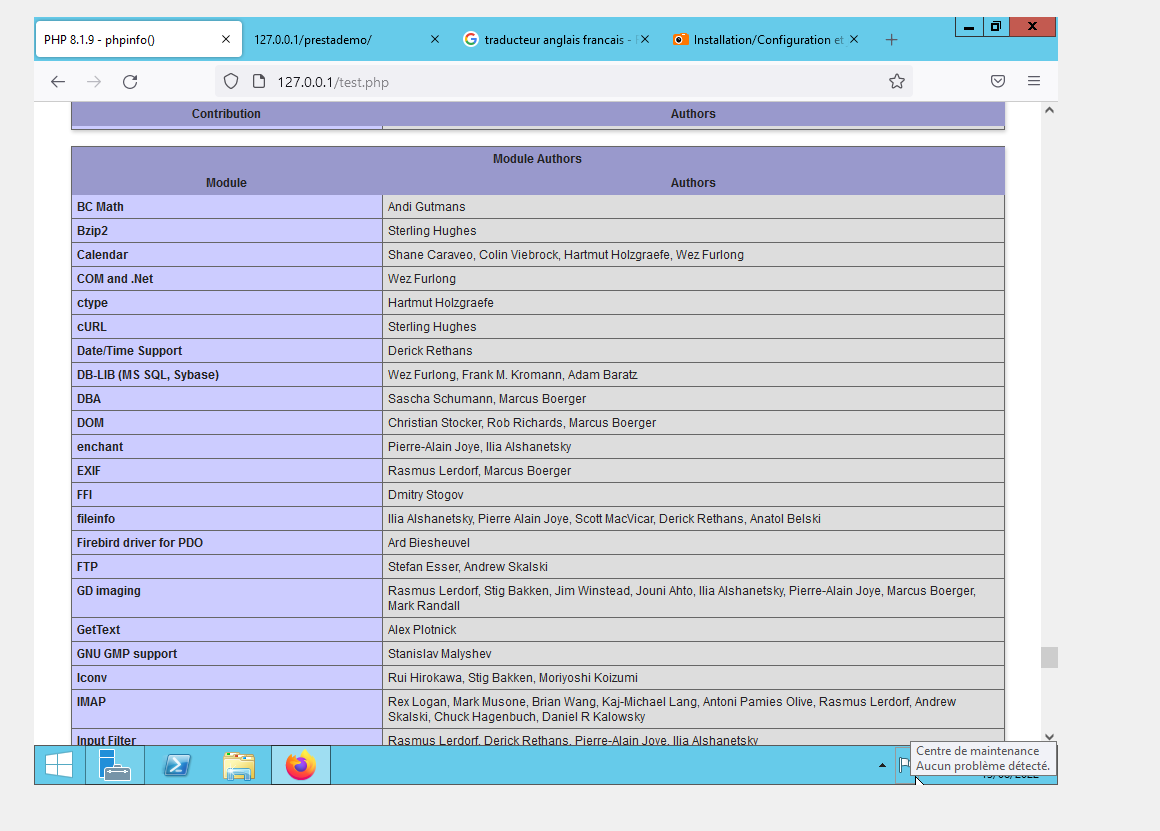Click the page info document icon

pos(259,81)
